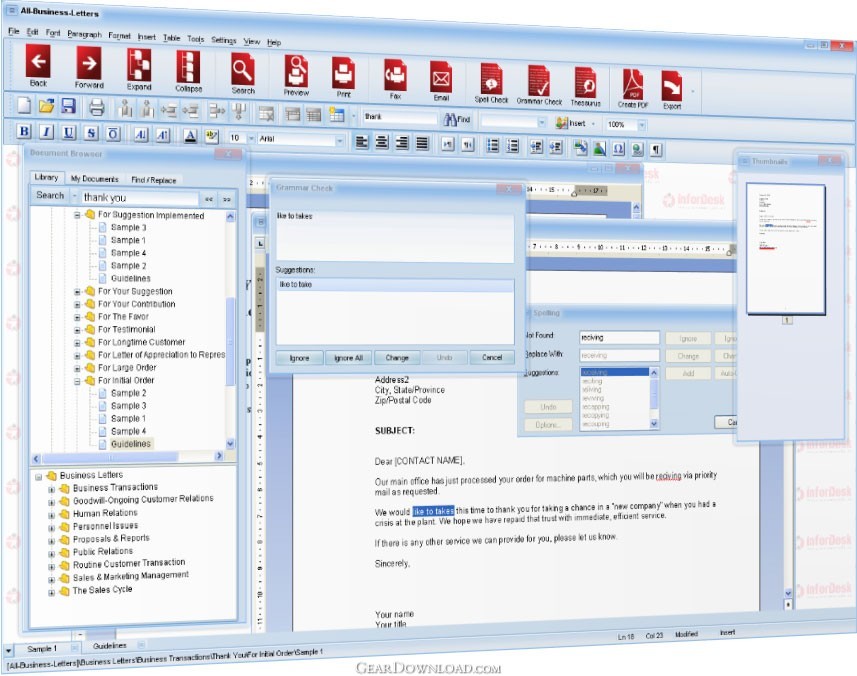Toggle Italic formatting
The height and width of the screenshot is (676, 857).
[46, 132]
